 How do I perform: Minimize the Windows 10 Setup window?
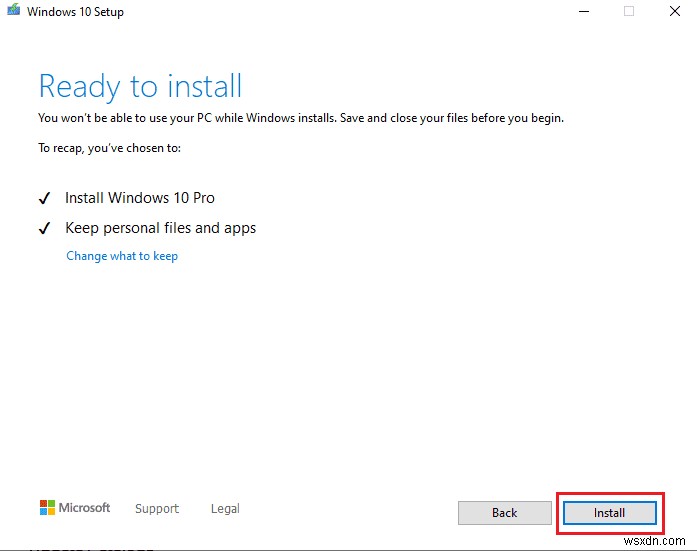pos(584,11)
